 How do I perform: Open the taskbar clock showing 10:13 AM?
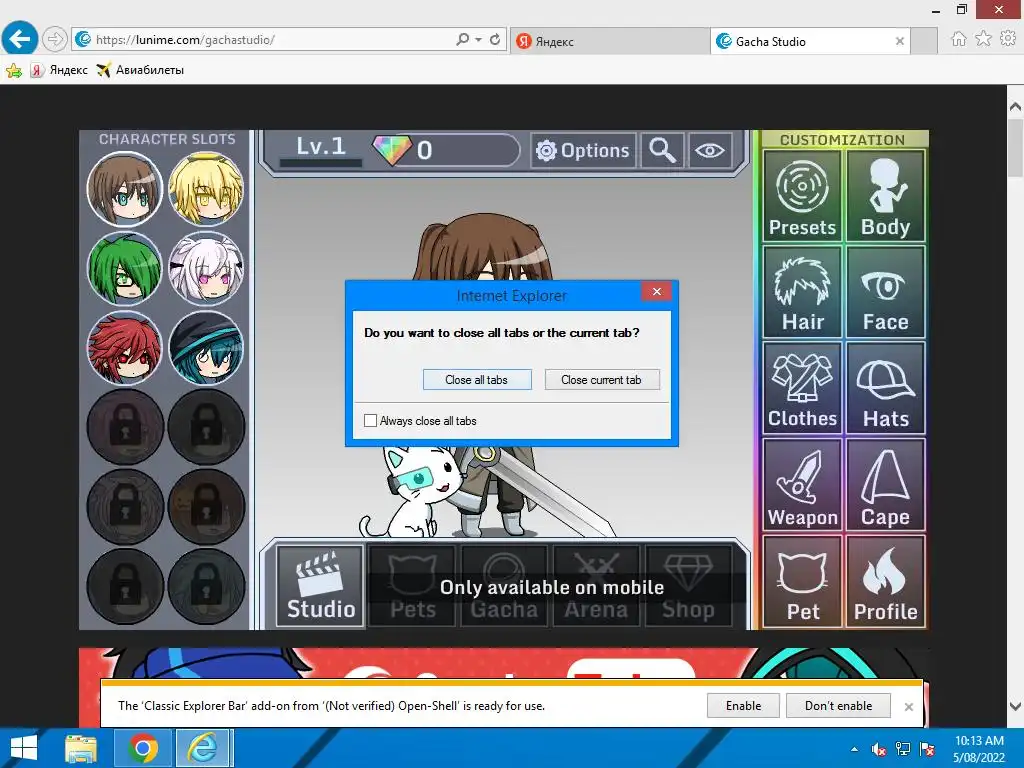click(x=979, y=748)
